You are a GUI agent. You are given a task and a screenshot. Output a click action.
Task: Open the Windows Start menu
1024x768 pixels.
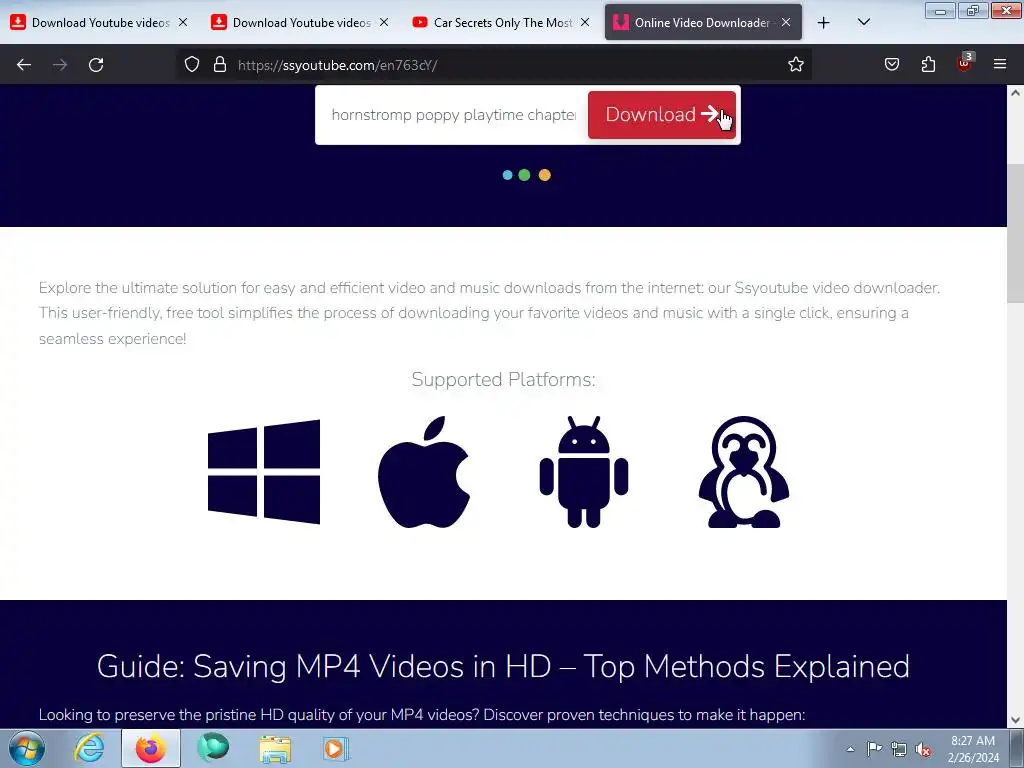click(27, 748)
